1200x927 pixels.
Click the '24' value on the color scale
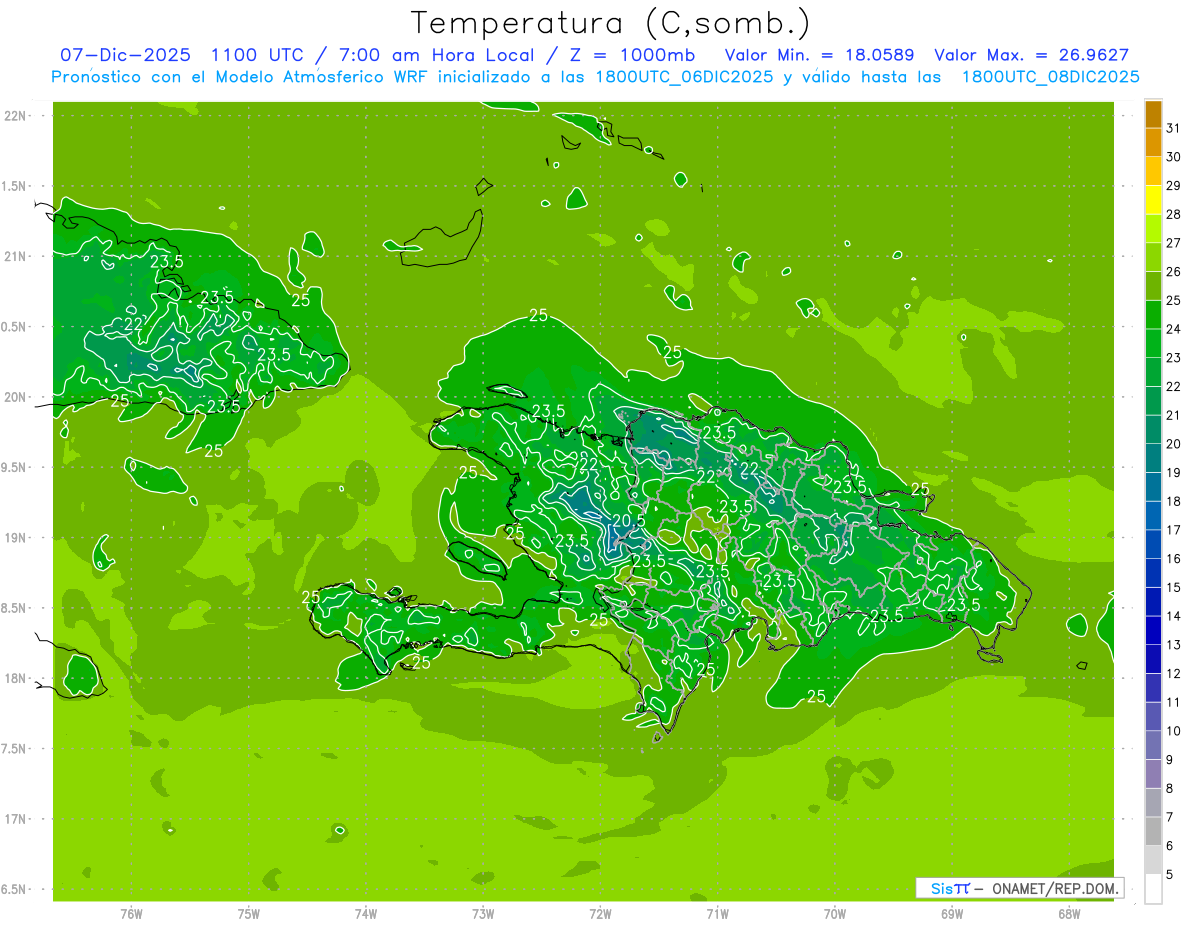click(x=1173, y=328)
